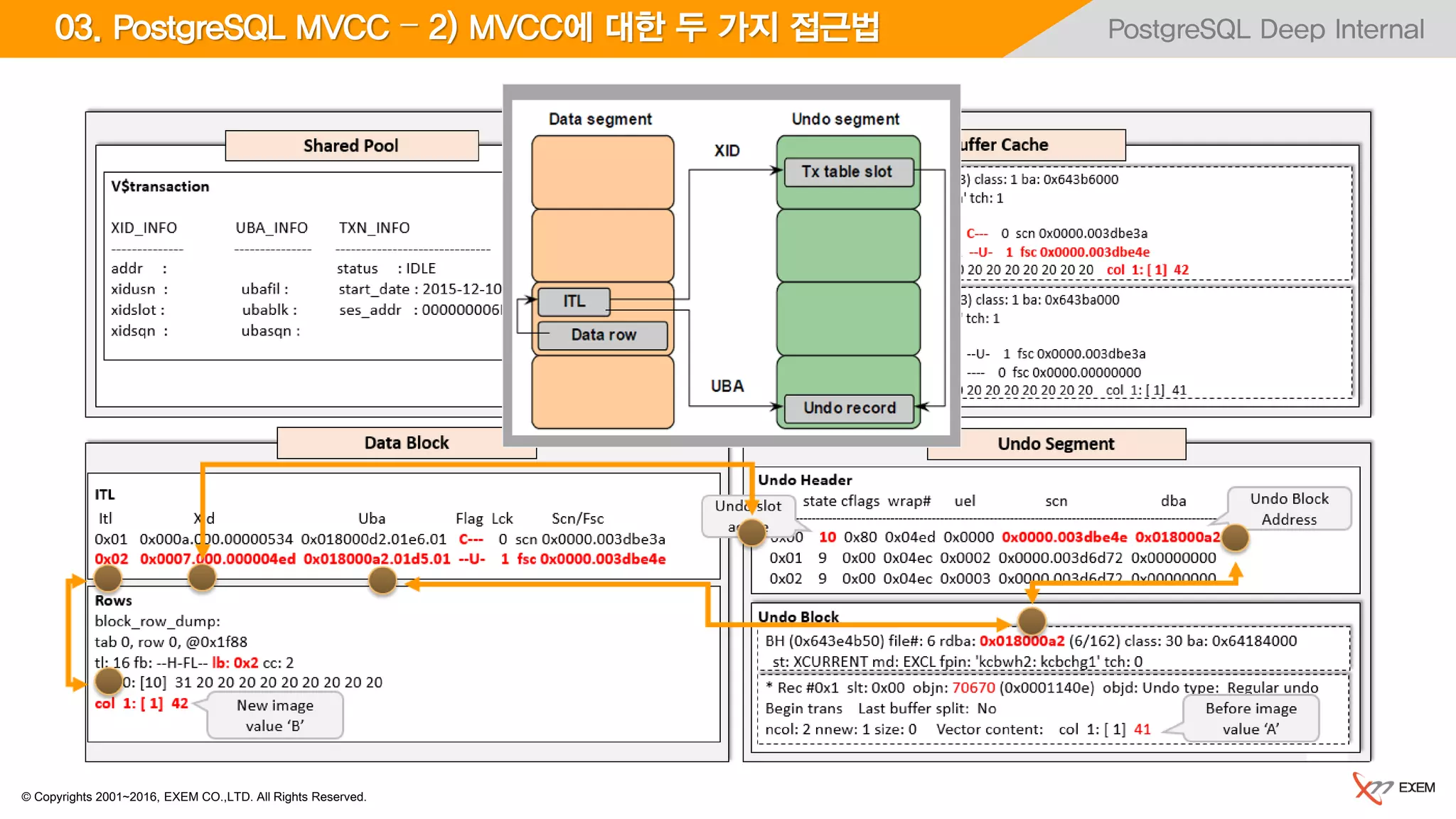Click the red 'col 1: [ 1] 42' in Data Block
Viewport: 1456px width, 819px height.
click(141, 703)
